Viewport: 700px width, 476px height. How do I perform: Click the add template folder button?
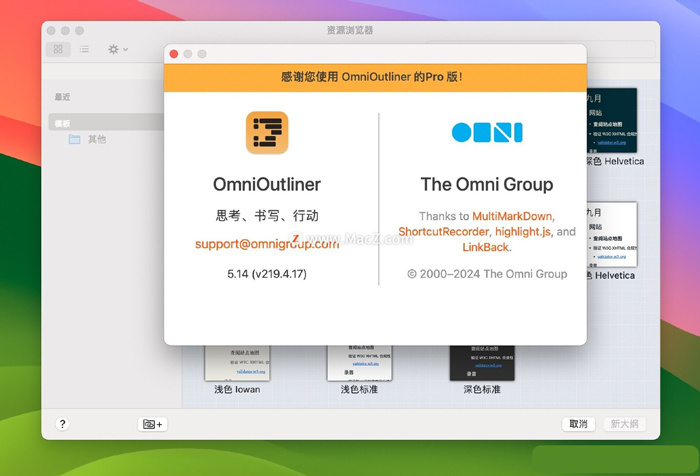pyautogui.click(x=153, y=424)
